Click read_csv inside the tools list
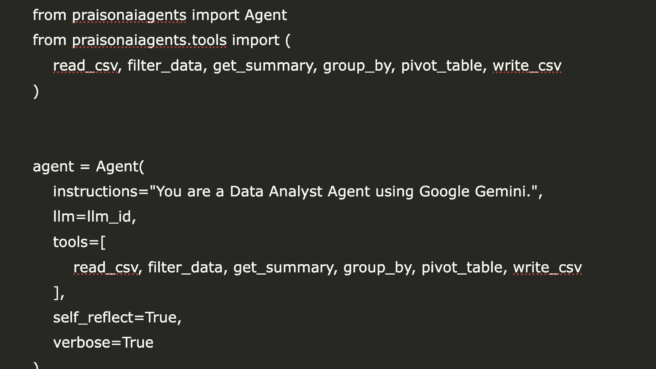Viewport: 656px width, 369px height. pos(106,267)
